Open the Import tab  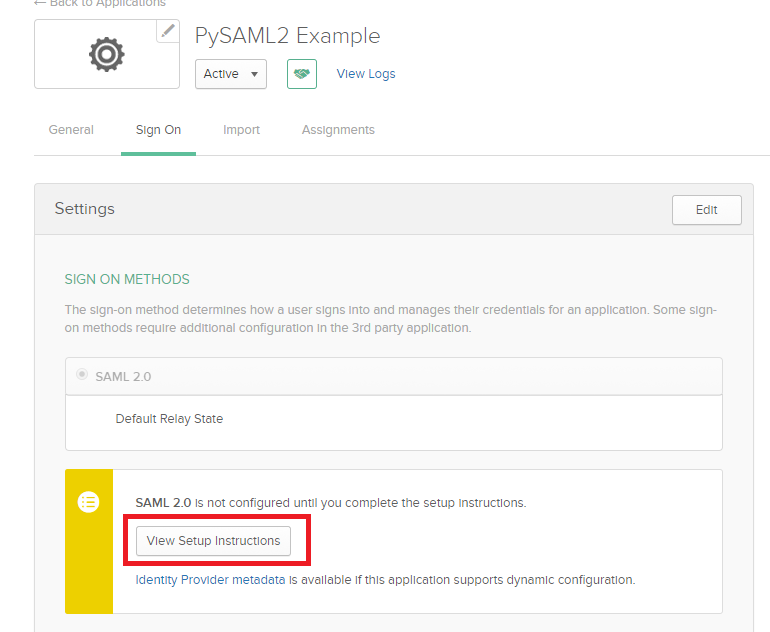tap(241, 130)
